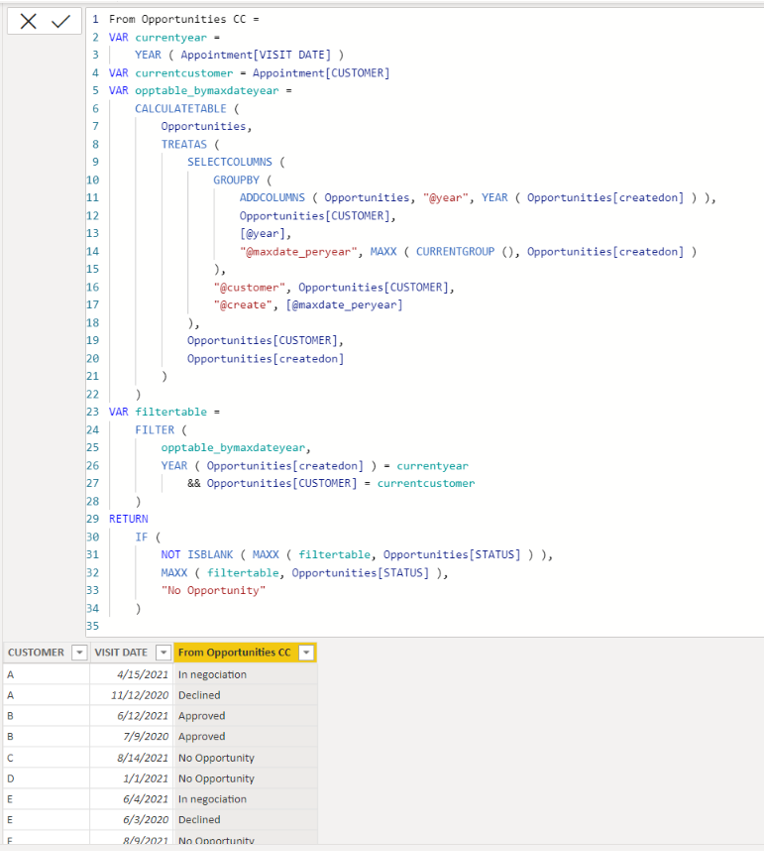
Task: Select In negociation cell for 4/15/2021
Action: tap(245, 675)
